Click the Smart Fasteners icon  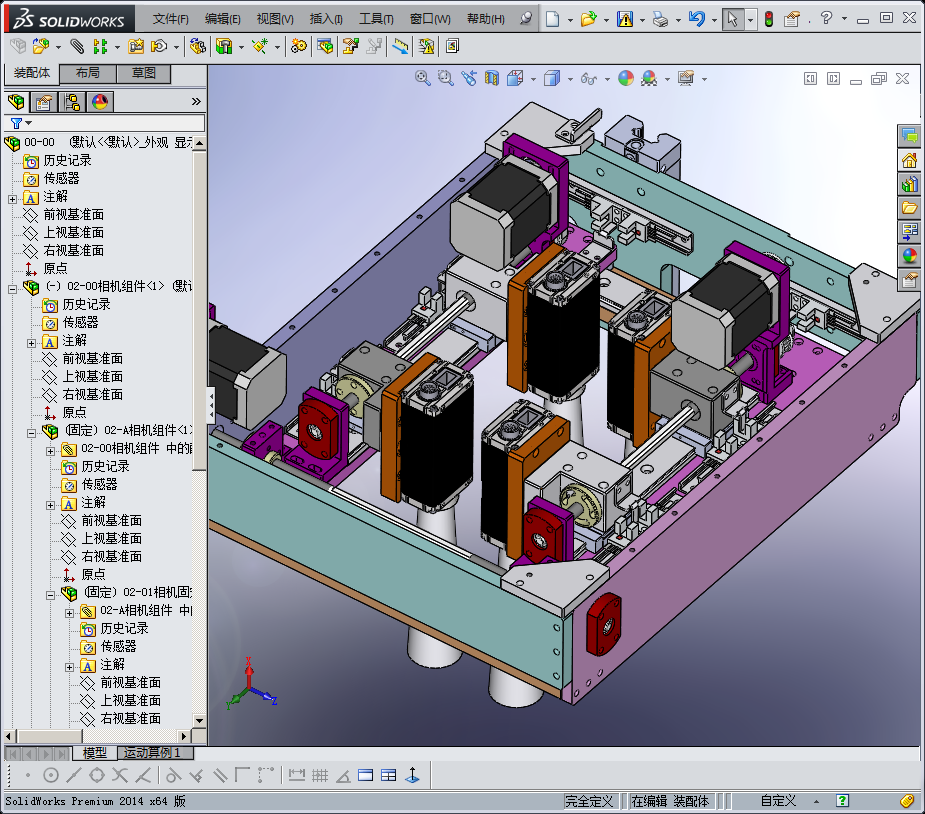pyautogui.click(x=136, y=46)
